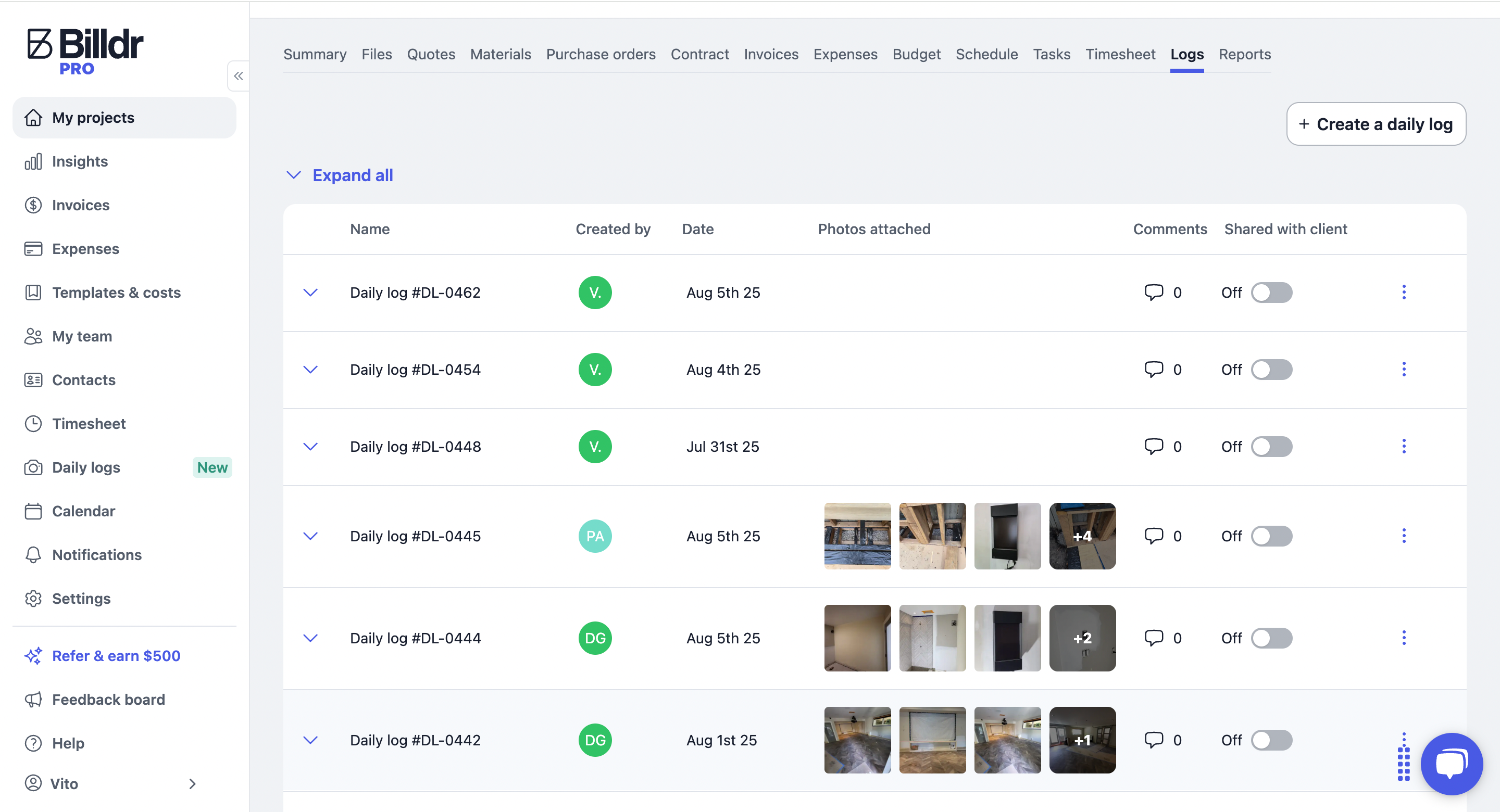Open first photo of Daily log #DL-0442

[857, 740]
